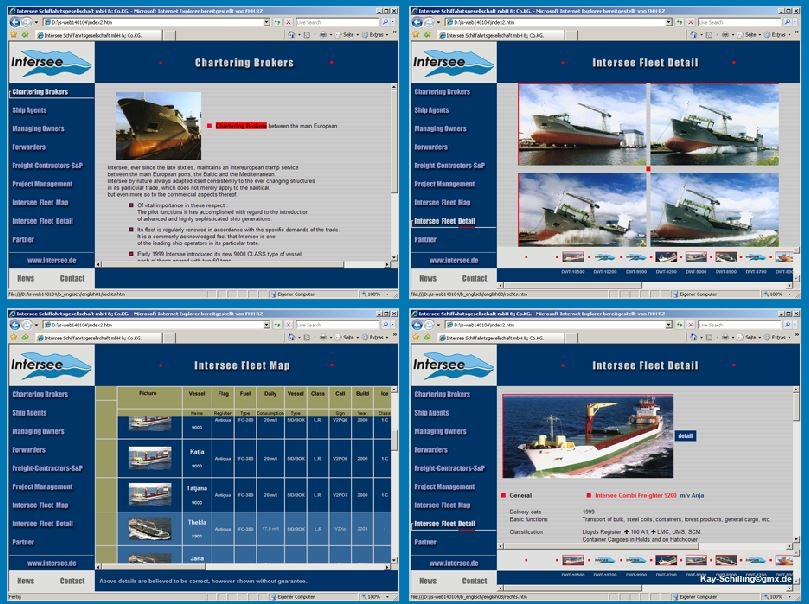
Task: Click the Intersee logo on the Fleet Map page
Action: [x=50, y=367]
